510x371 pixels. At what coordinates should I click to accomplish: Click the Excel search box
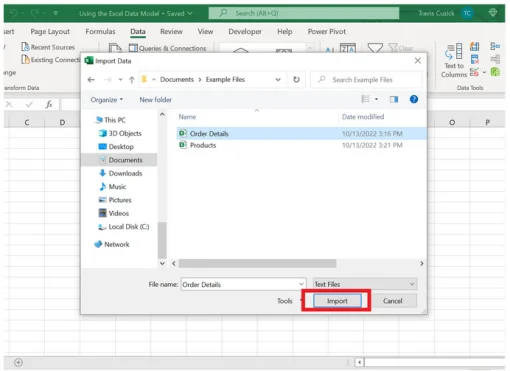pos(304,13)
